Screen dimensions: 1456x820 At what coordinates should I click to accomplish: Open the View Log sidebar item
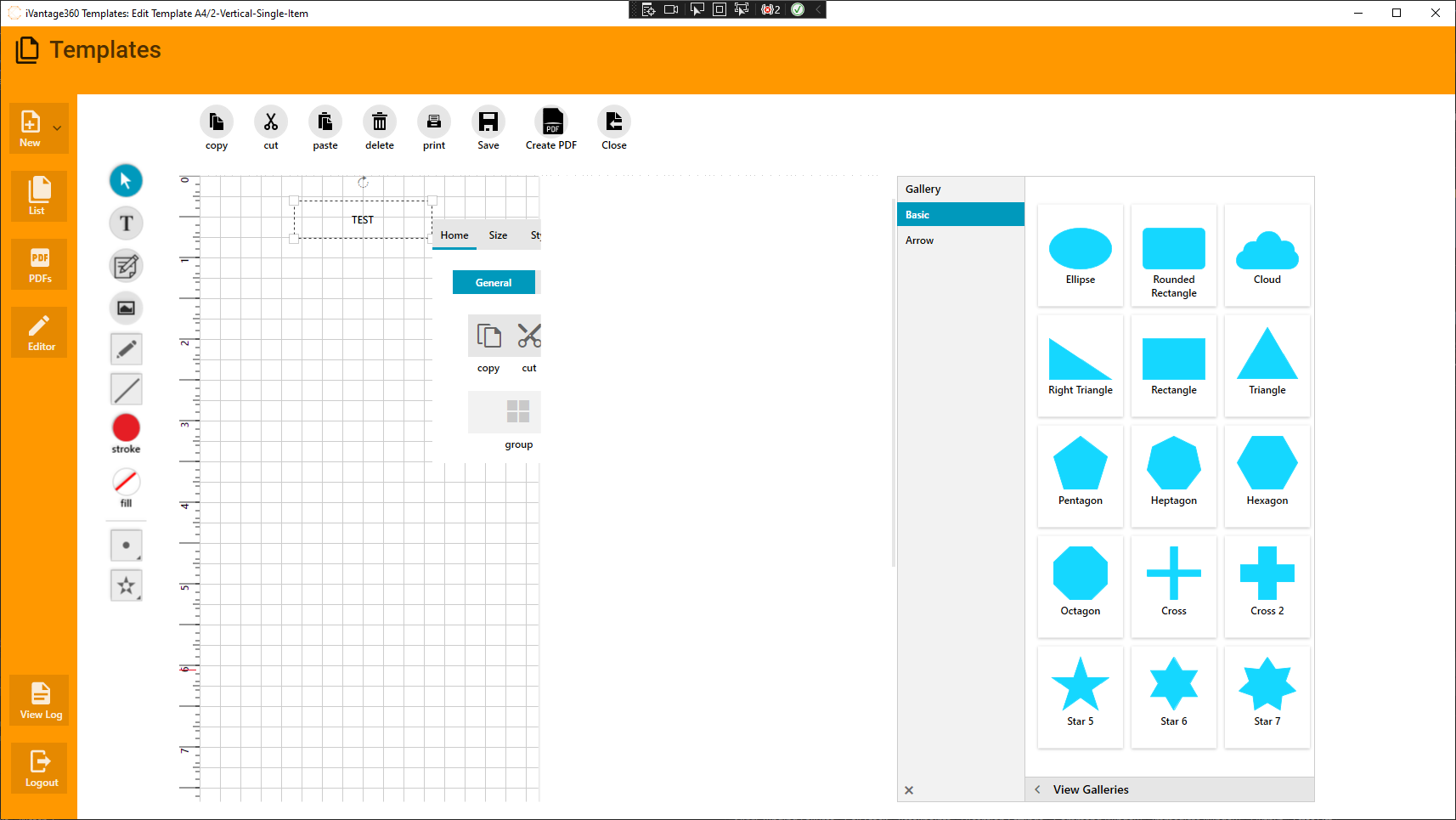[39, 700]
